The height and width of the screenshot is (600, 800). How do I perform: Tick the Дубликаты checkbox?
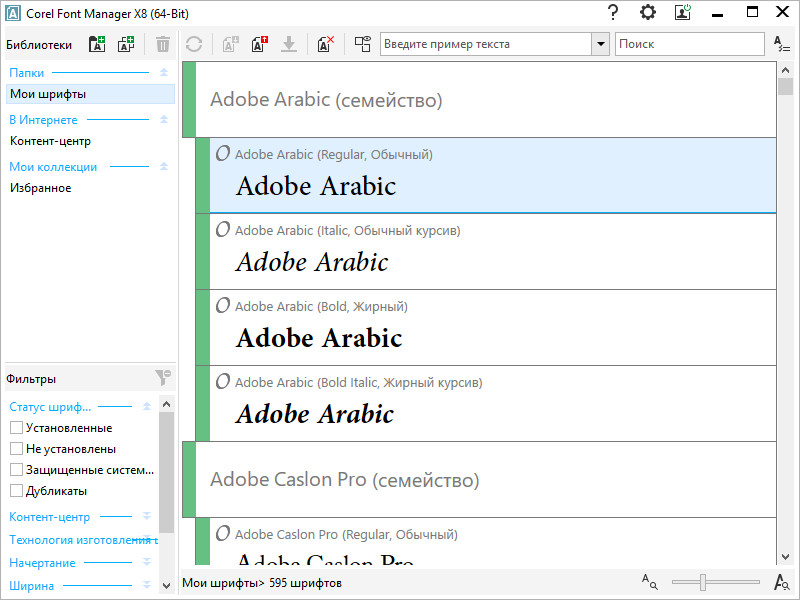[16, 491]
